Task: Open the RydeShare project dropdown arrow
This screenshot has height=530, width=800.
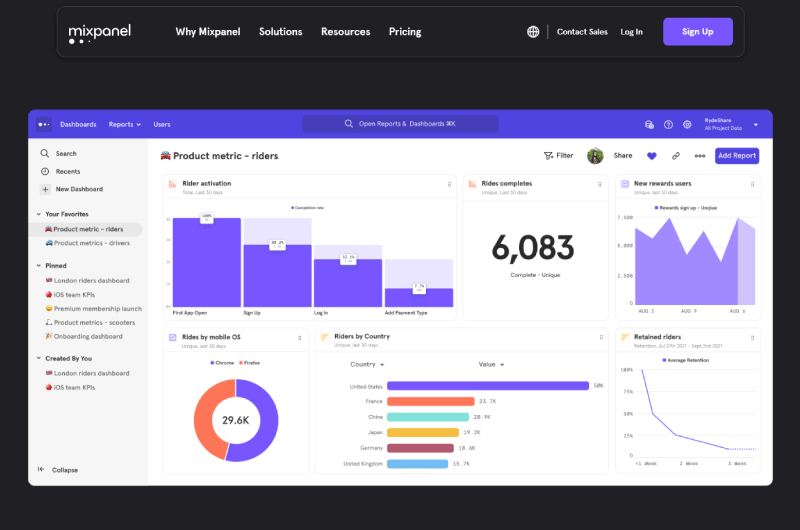Action: coord(756,124)
